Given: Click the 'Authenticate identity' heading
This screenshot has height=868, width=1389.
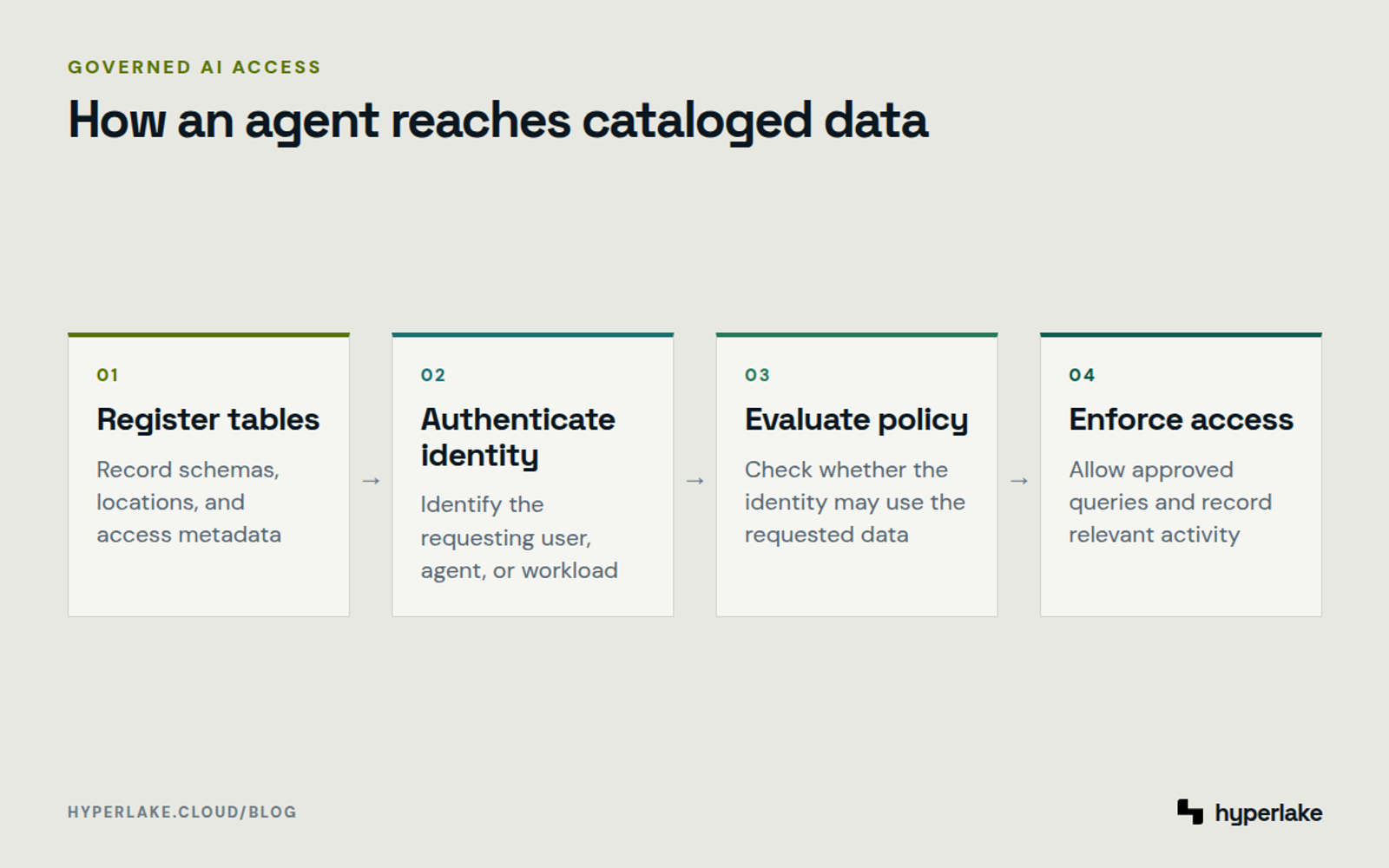Looking at the screenshot, I should [518, 437].
